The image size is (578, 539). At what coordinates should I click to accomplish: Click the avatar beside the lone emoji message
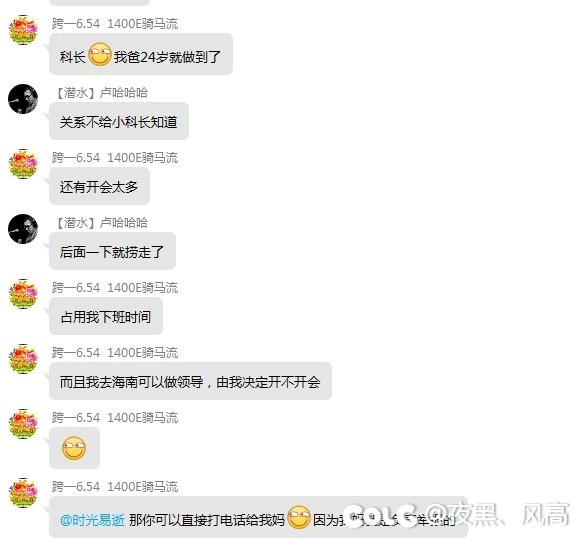[x=23, y=424]
